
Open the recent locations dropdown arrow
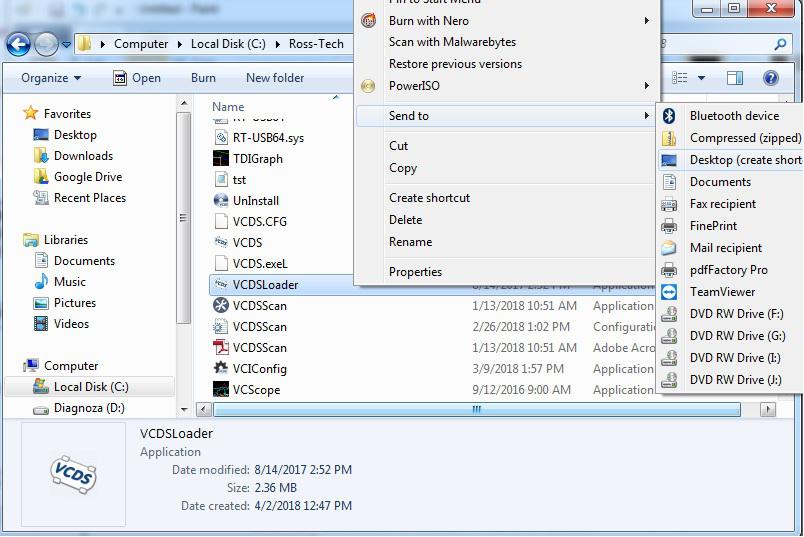coord(66,45)
